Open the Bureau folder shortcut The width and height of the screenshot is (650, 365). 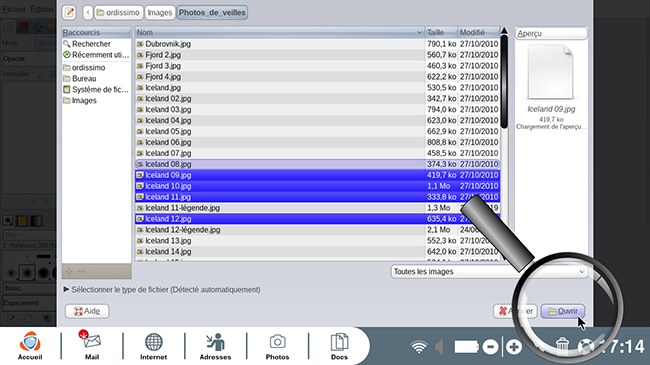pyautogui.click(x=96, y=78)
